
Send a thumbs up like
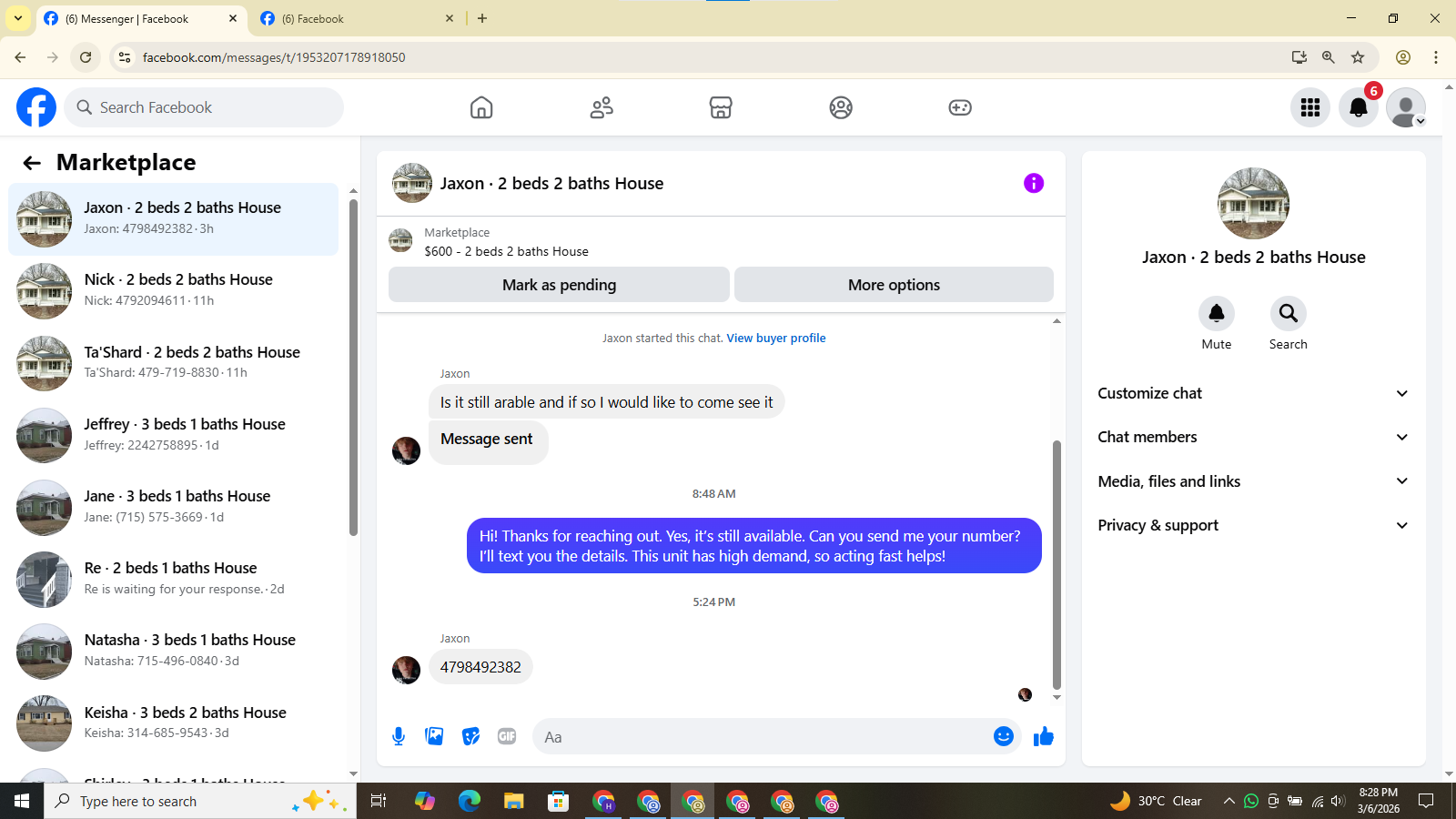[x=1044, y=736]
